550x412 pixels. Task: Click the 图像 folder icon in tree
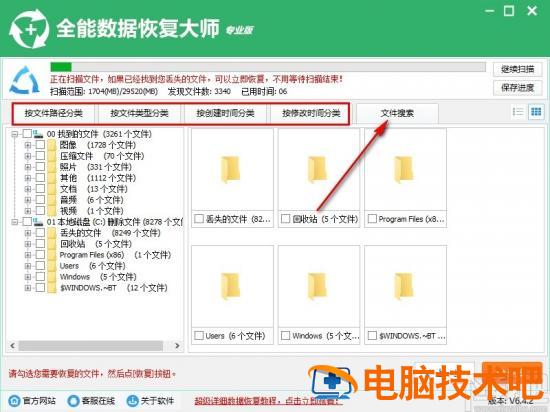(52, 145)
